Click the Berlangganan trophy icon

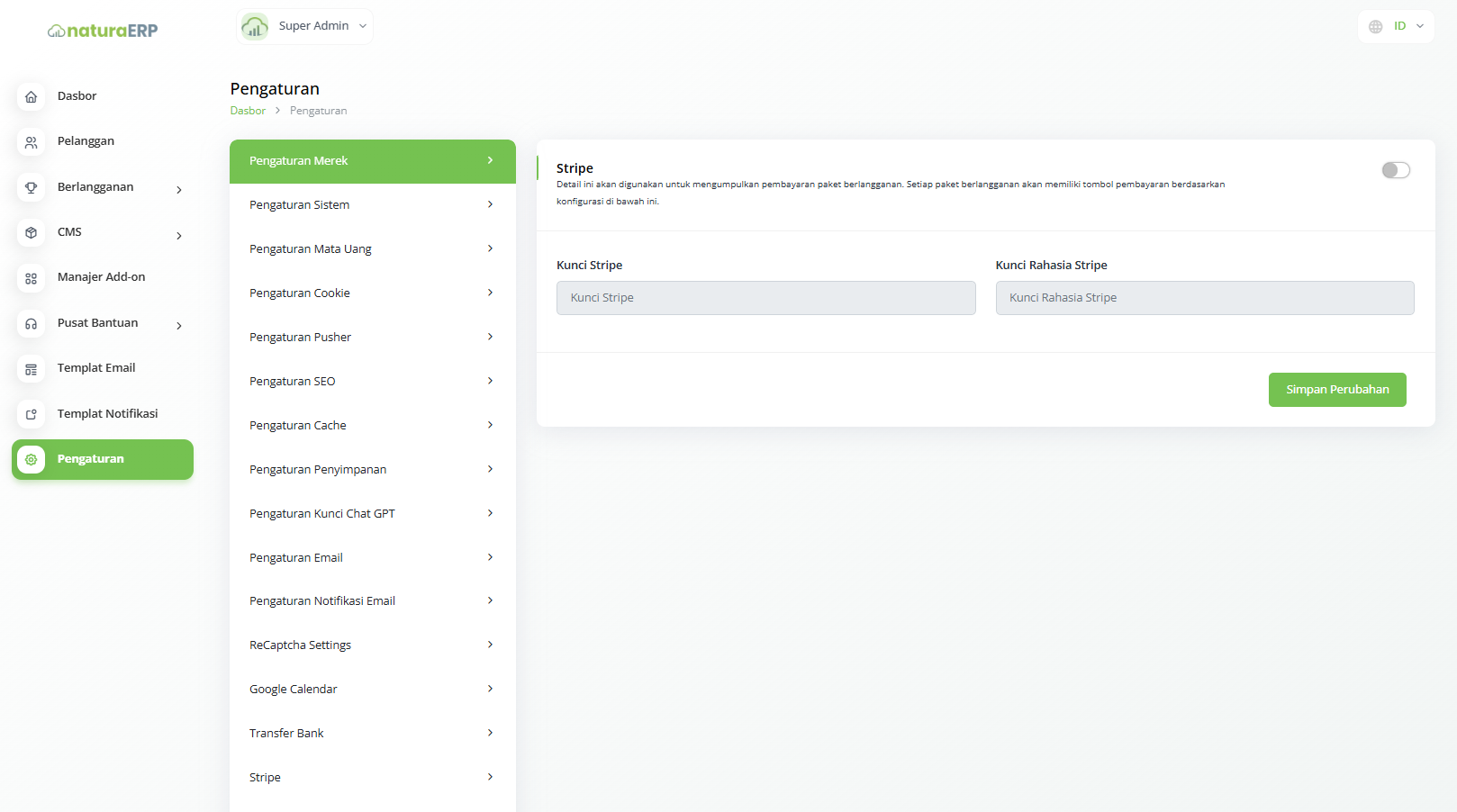click(x=32, y=187)
